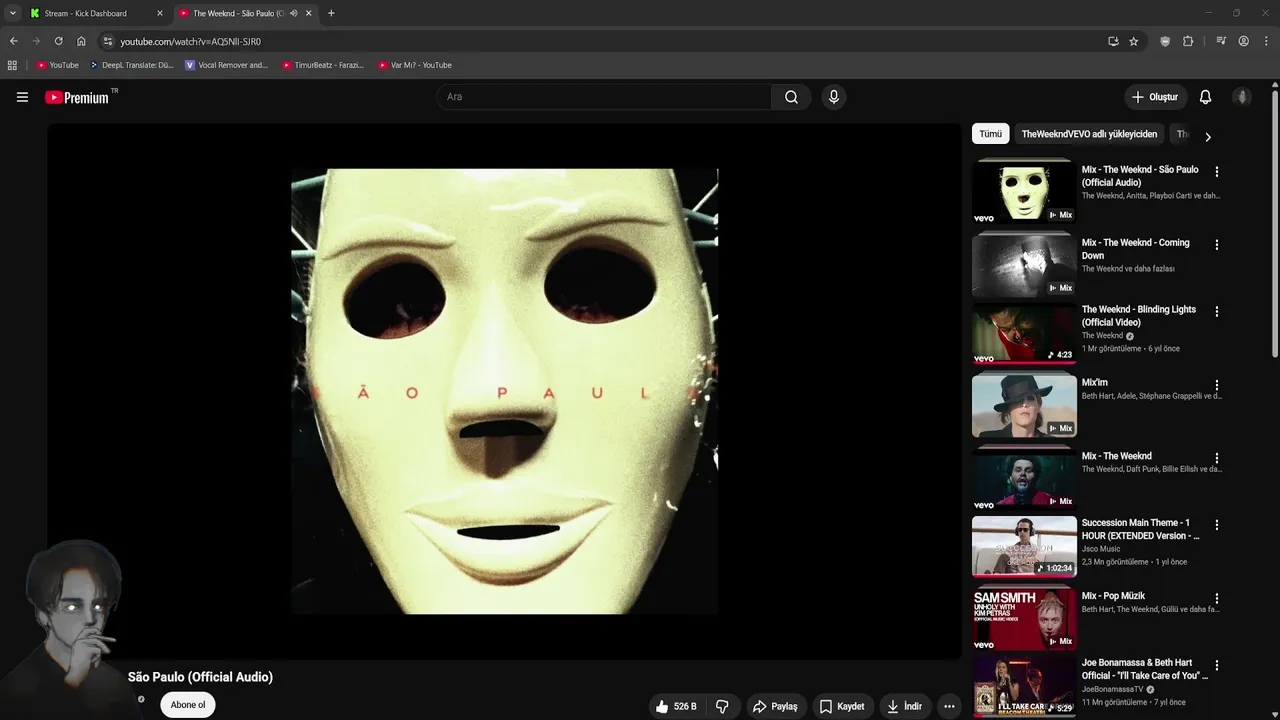
Task: Open the apps grid in bookmarks bar
Action: [x=12, y=65]
